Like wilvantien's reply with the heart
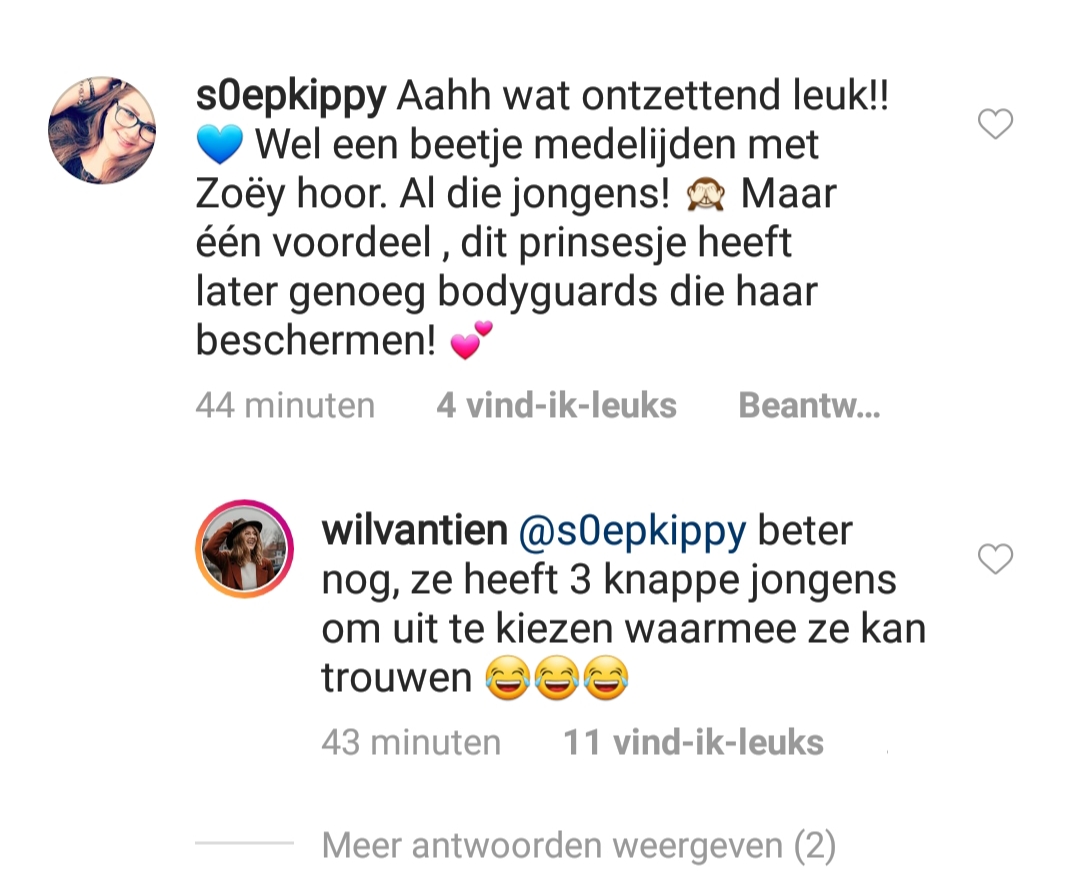 click(995, 558)
